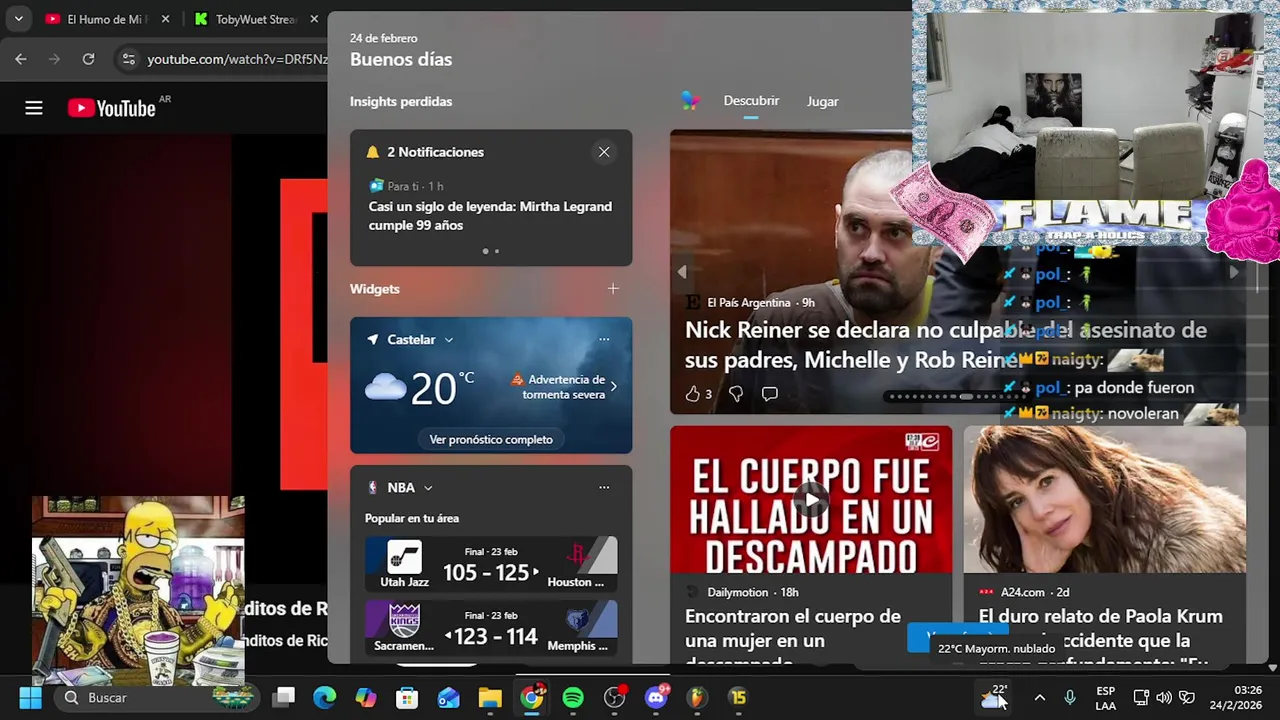1280x720 pixels.
Task: Like the Nick Reiner article
Action: coord(692,394)
